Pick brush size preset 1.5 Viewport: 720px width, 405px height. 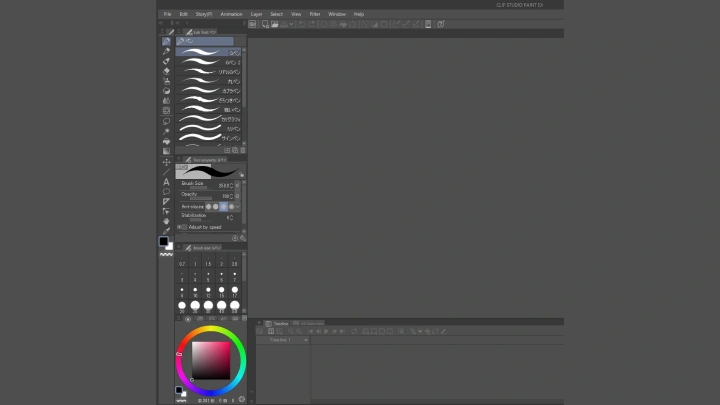click(208, 262)
